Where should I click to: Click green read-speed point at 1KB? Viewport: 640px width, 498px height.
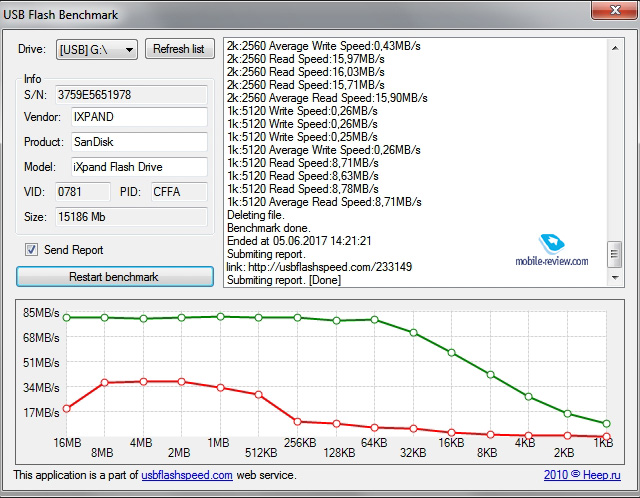[607, 424]
